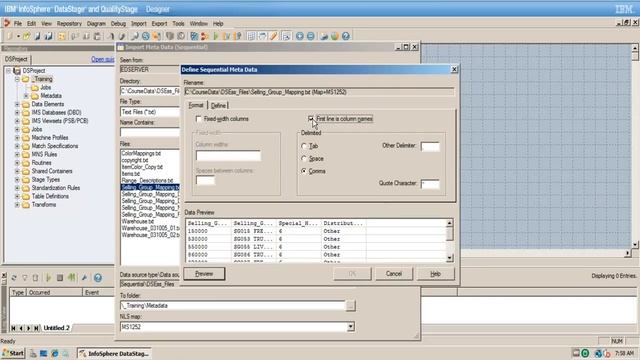Click the previous tab navigation arrow
Screen dimensions: 640x360
pos(21,328)
